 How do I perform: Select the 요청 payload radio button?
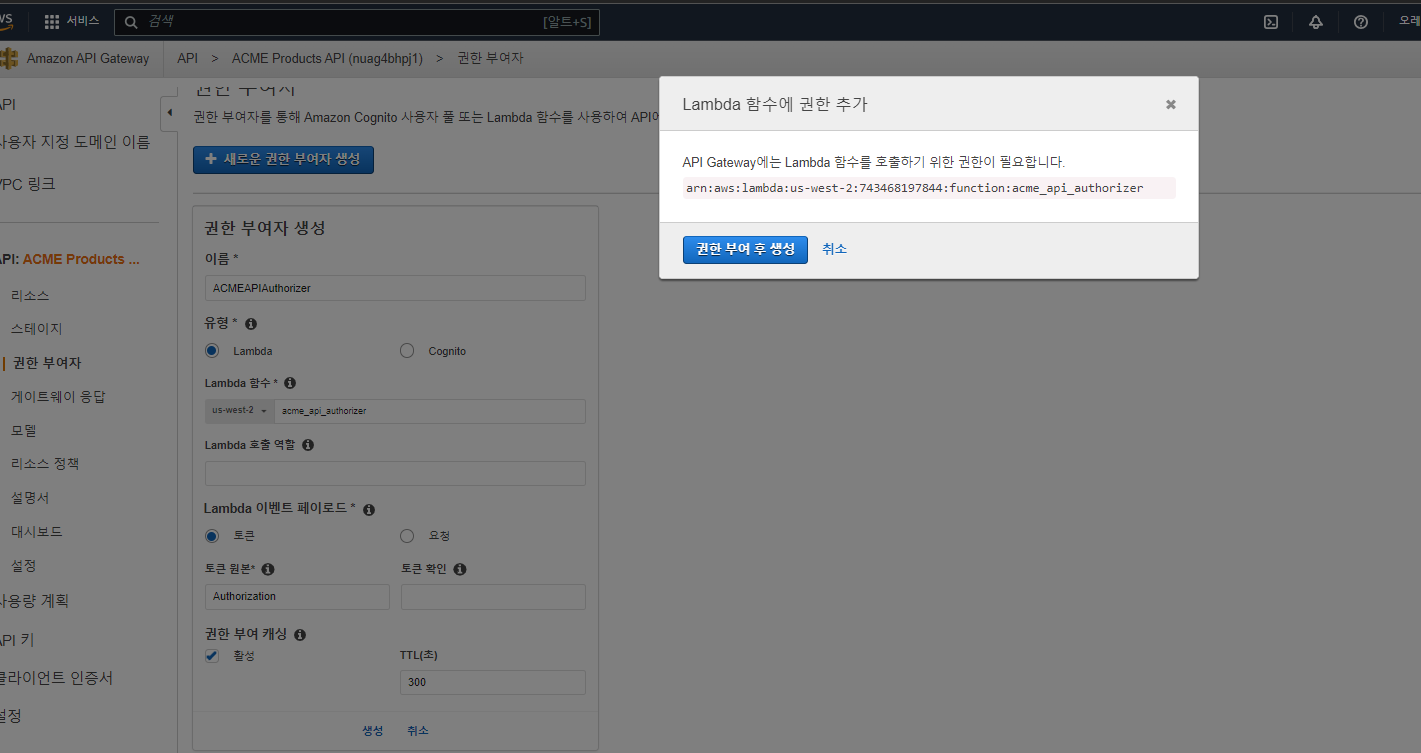point(407,536)
